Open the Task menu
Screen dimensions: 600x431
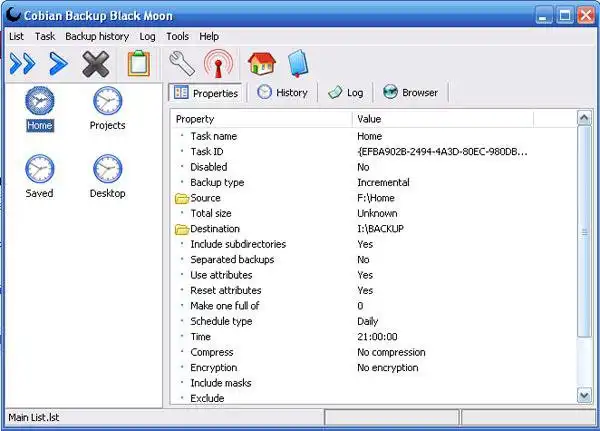(45, 36)
